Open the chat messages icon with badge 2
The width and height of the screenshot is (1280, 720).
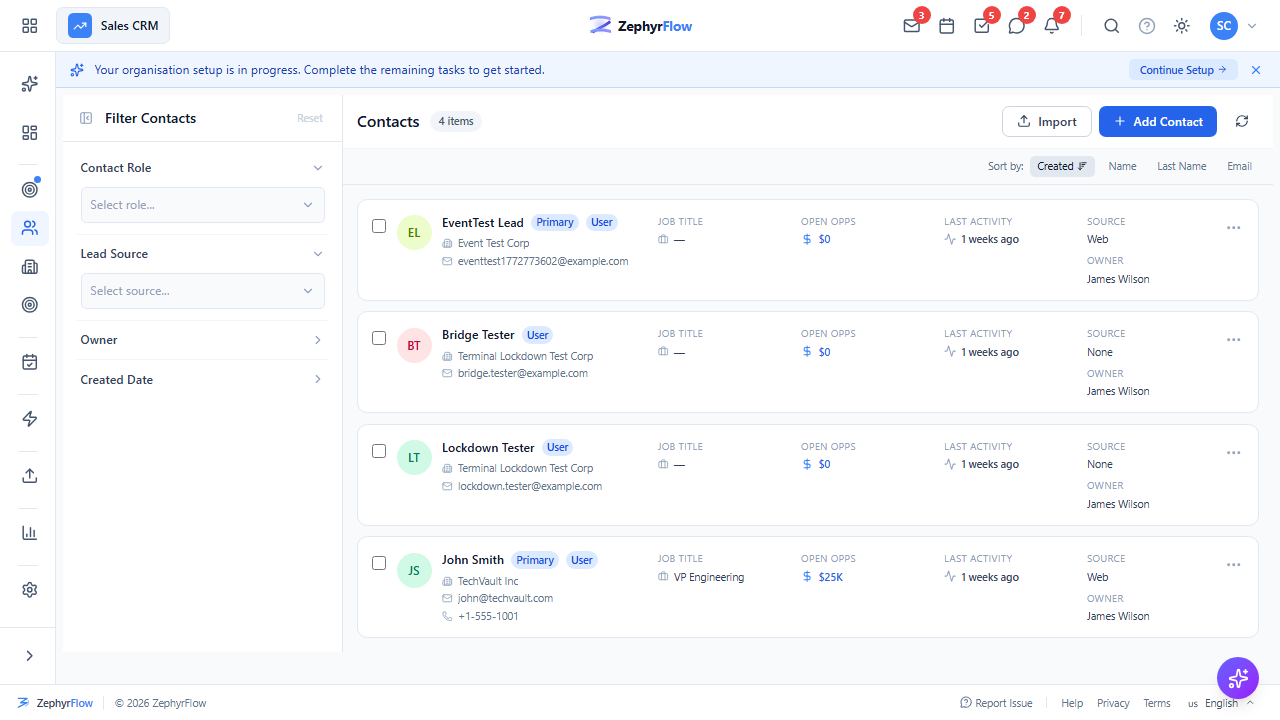point(1017,26)
